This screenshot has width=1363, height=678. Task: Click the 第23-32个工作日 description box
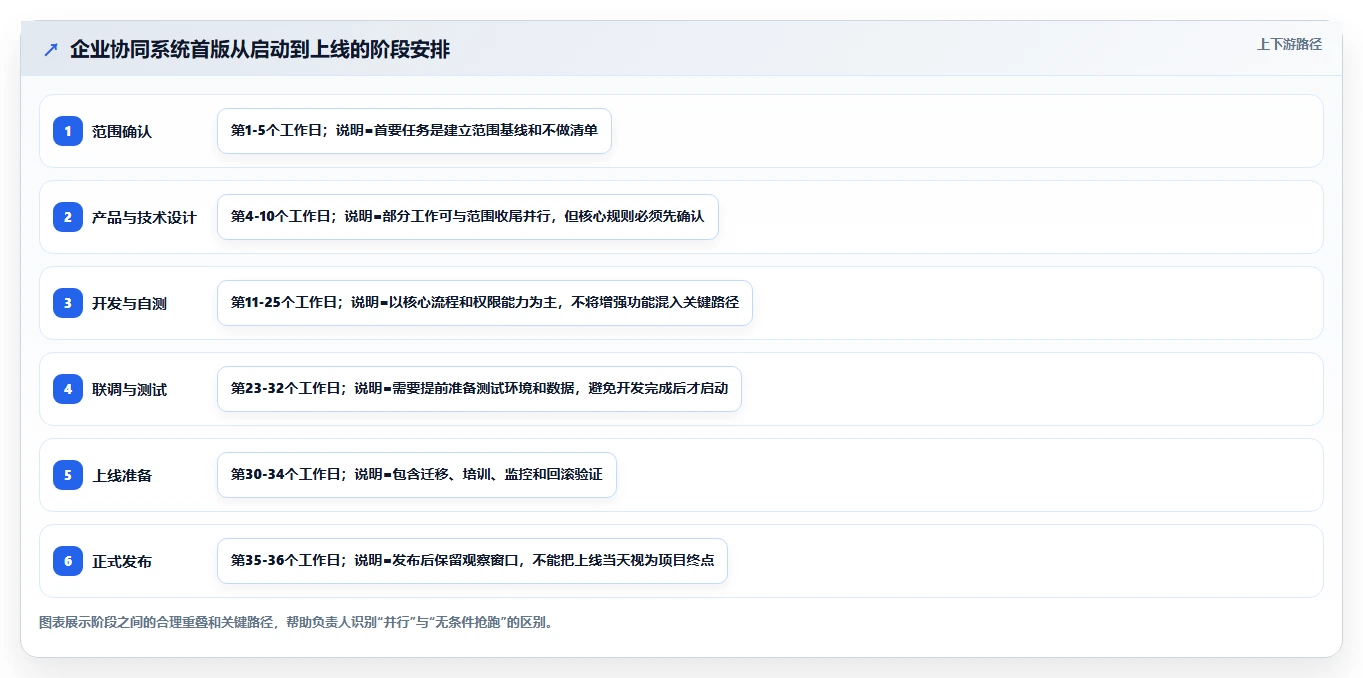479,389
